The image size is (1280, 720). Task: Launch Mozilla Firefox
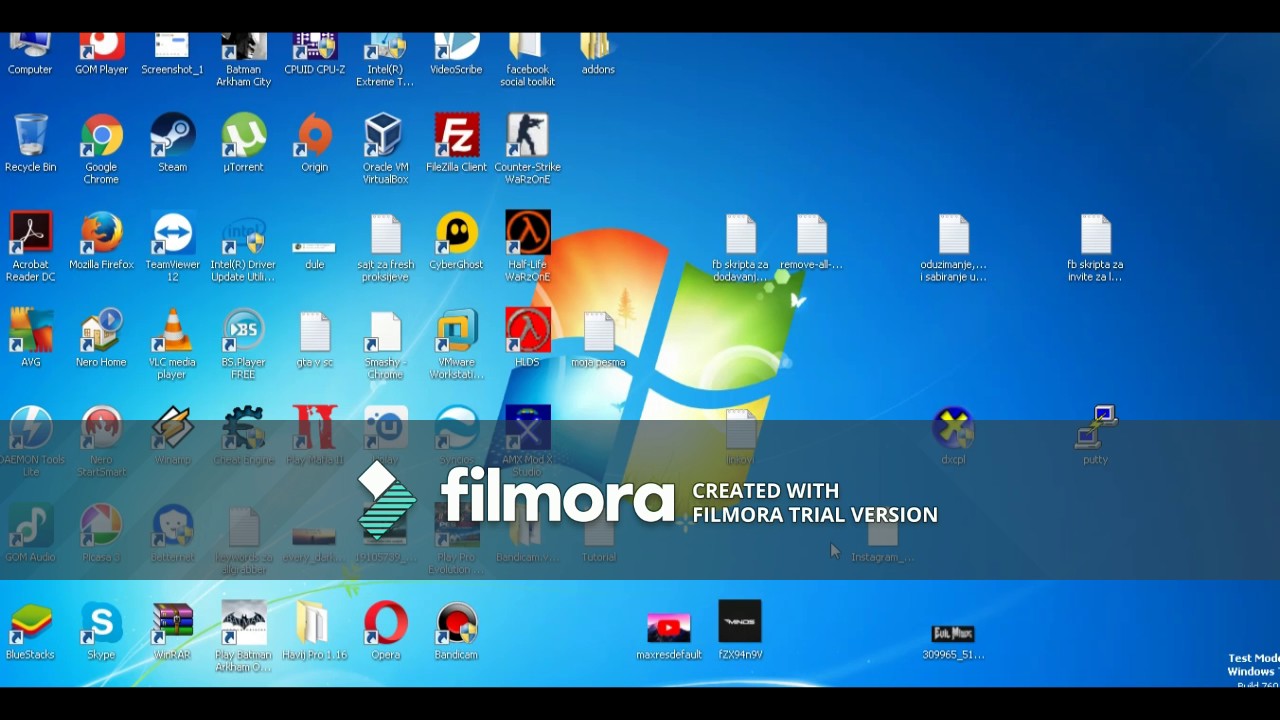(101, 234)
